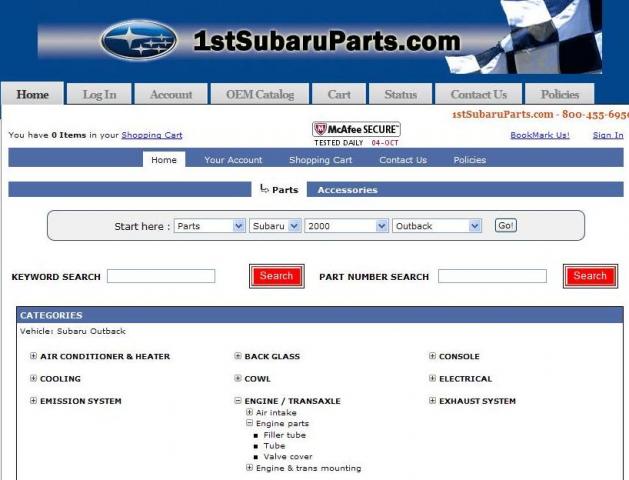The width and height of the screenshot is (629, 480).
Task: Expand Air Conditioner & Heater category
Action: point(33,356)
